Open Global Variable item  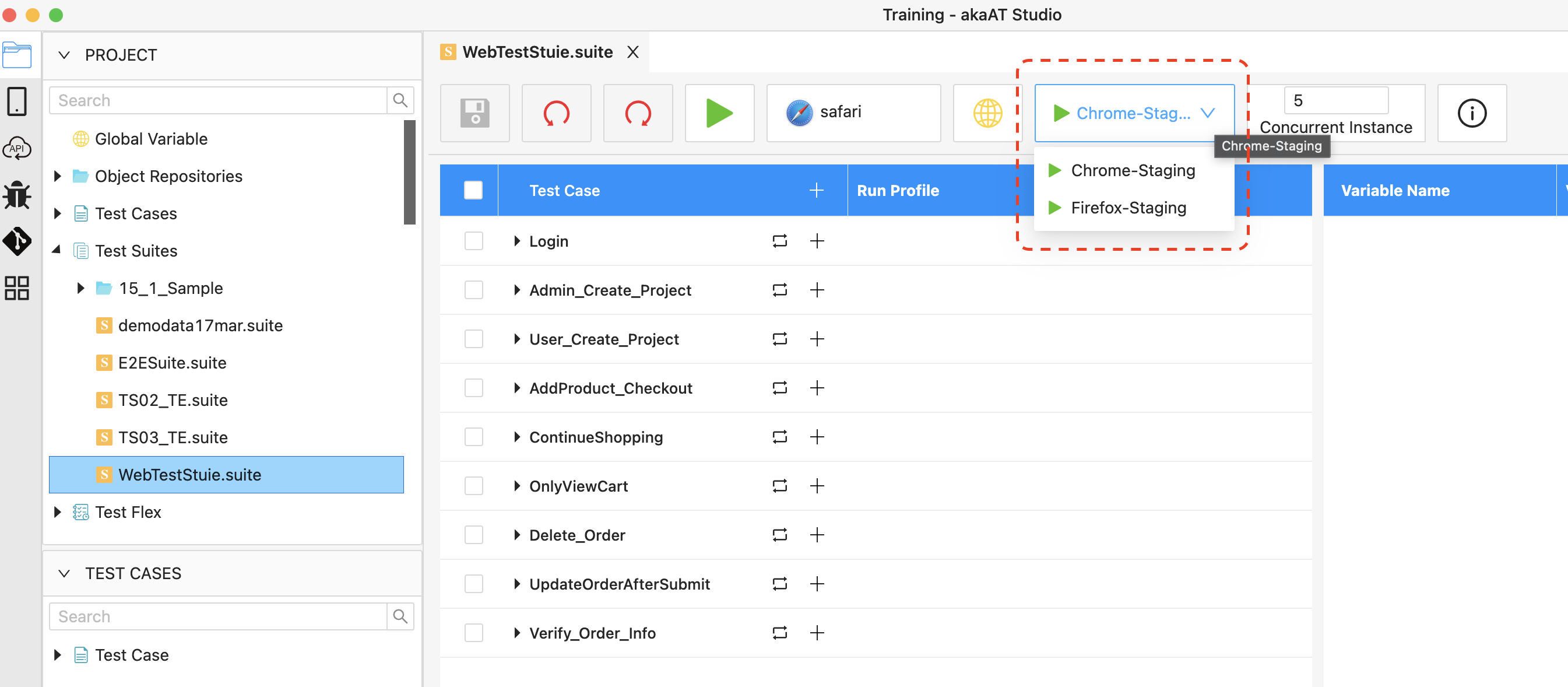click(x=151, y=139)
